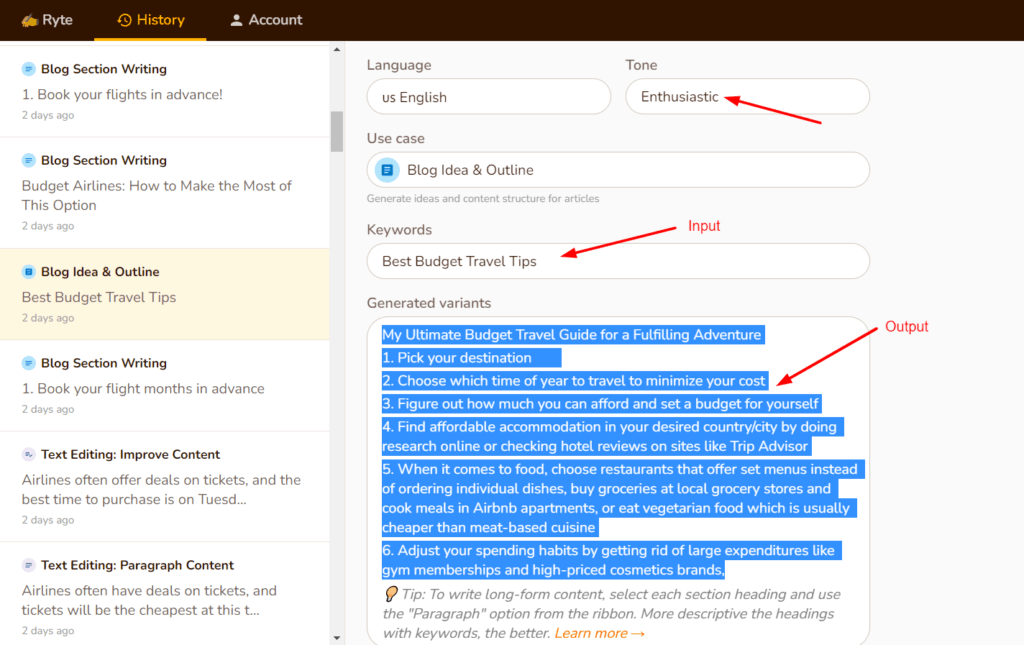Click the tip lamp icon below the variants
The width and height of the screenshot is (1024, 645).
(x=390, y=595)
